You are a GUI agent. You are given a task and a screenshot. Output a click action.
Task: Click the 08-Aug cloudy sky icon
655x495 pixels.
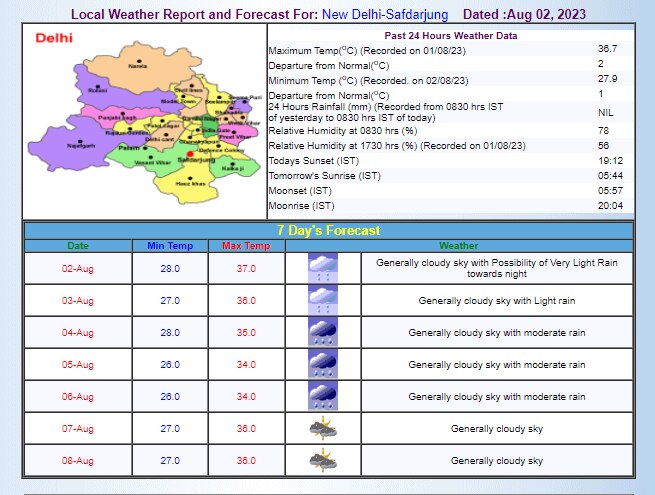[322, 460]
